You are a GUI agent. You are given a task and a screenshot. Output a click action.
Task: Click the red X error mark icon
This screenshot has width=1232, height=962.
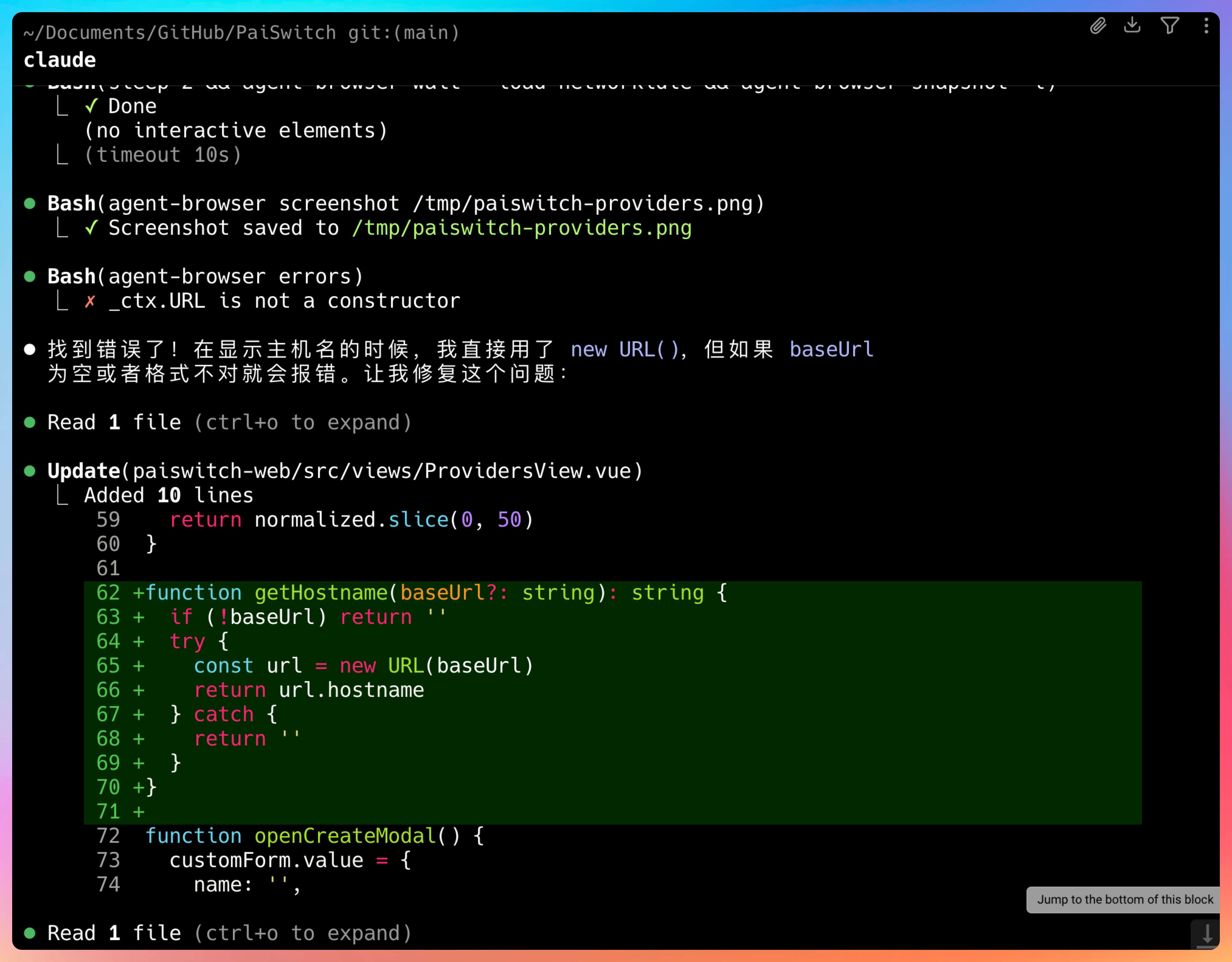[x=90, y=301]
